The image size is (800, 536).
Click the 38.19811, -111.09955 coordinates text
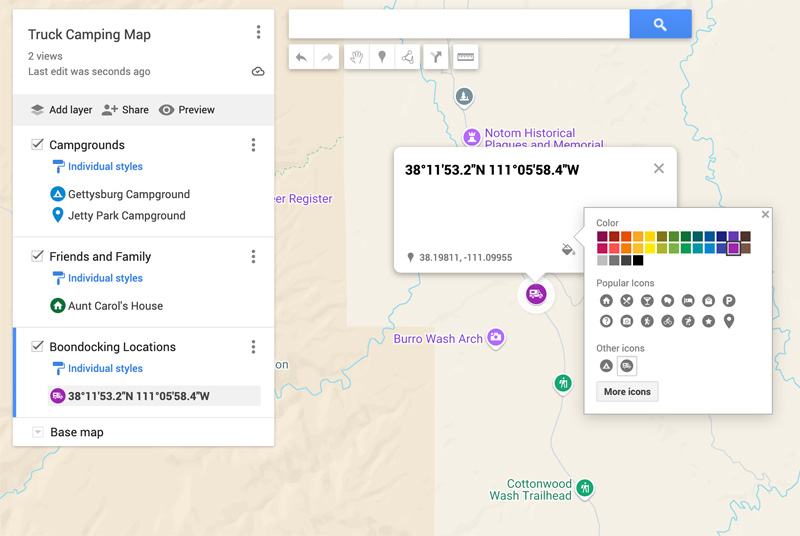pos(465,258)
